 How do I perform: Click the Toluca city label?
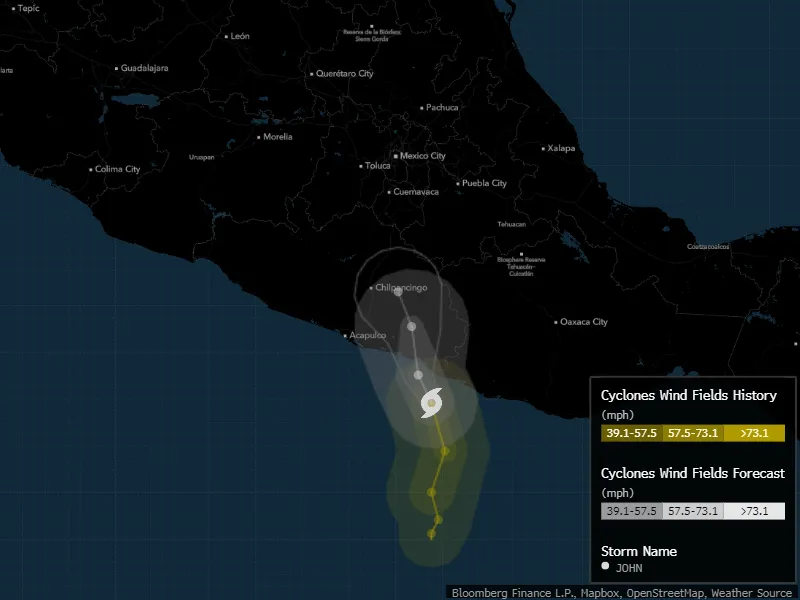coord(378,165)
